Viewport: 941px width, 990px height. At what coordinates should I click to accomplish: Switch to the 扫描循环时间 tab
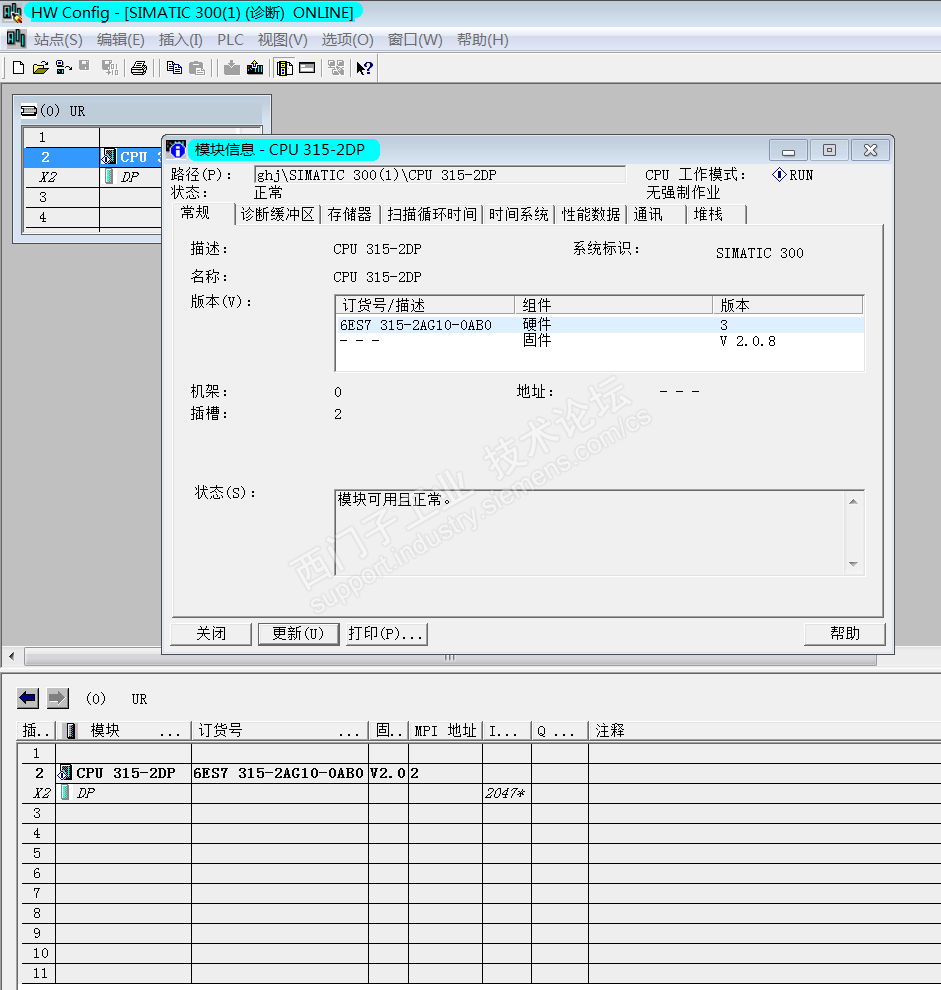tap(432, 215)
